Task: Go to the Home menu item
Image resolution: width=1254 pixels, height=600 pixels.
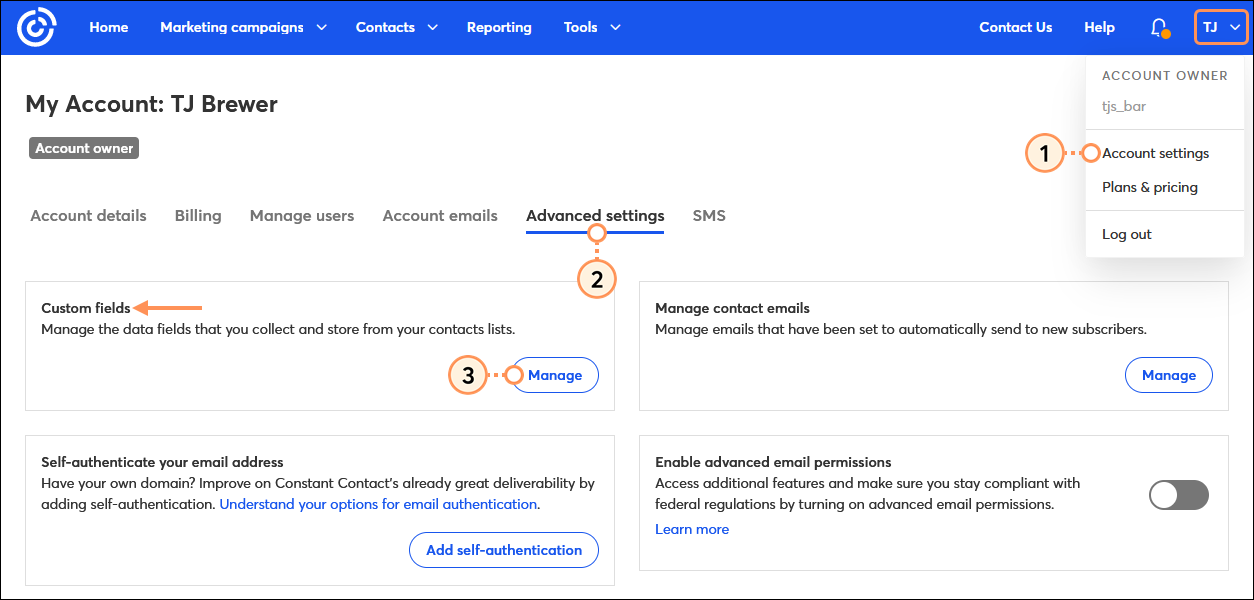Action: coord(109,27)
